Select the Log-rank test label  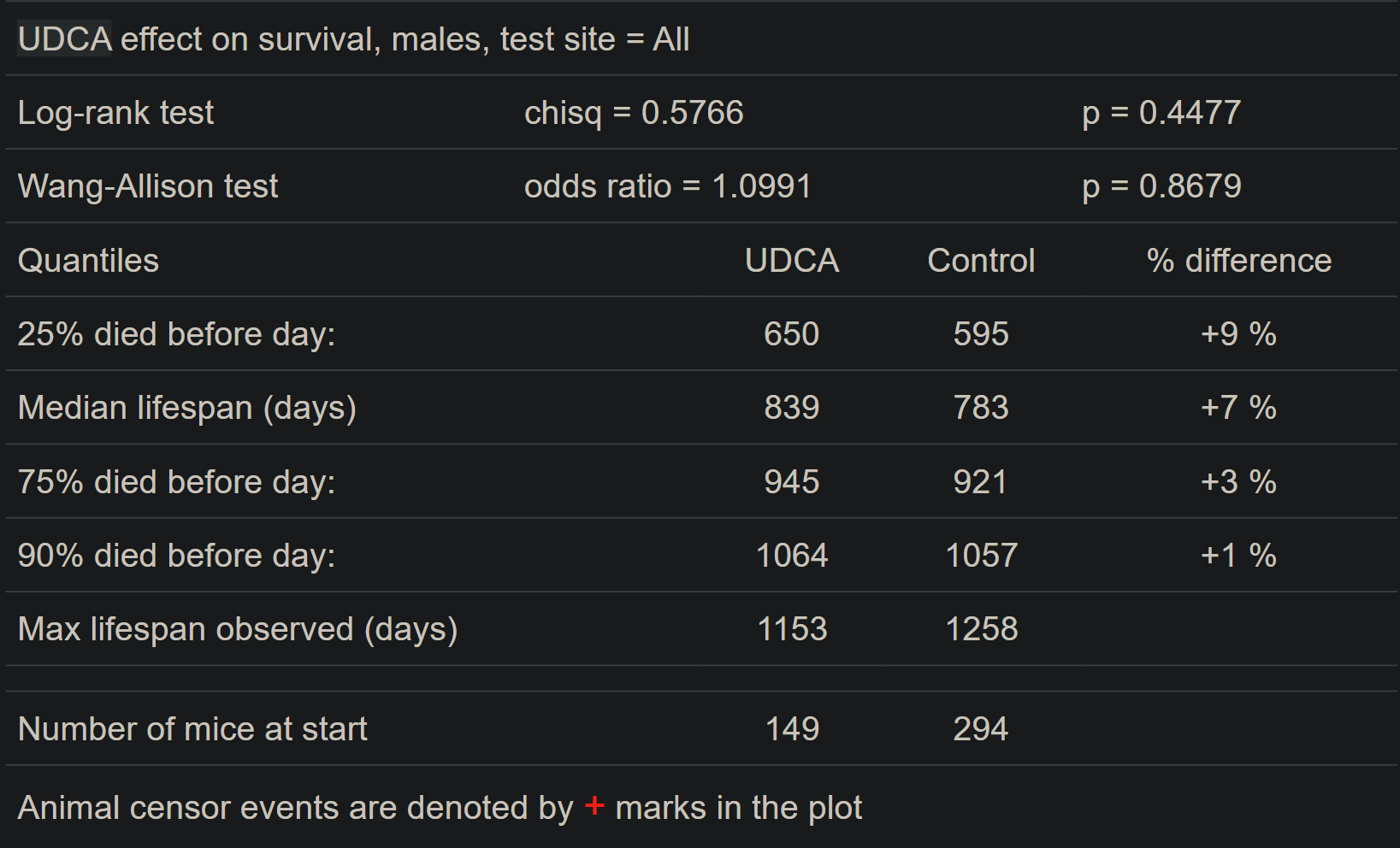[x=115, y=113]
